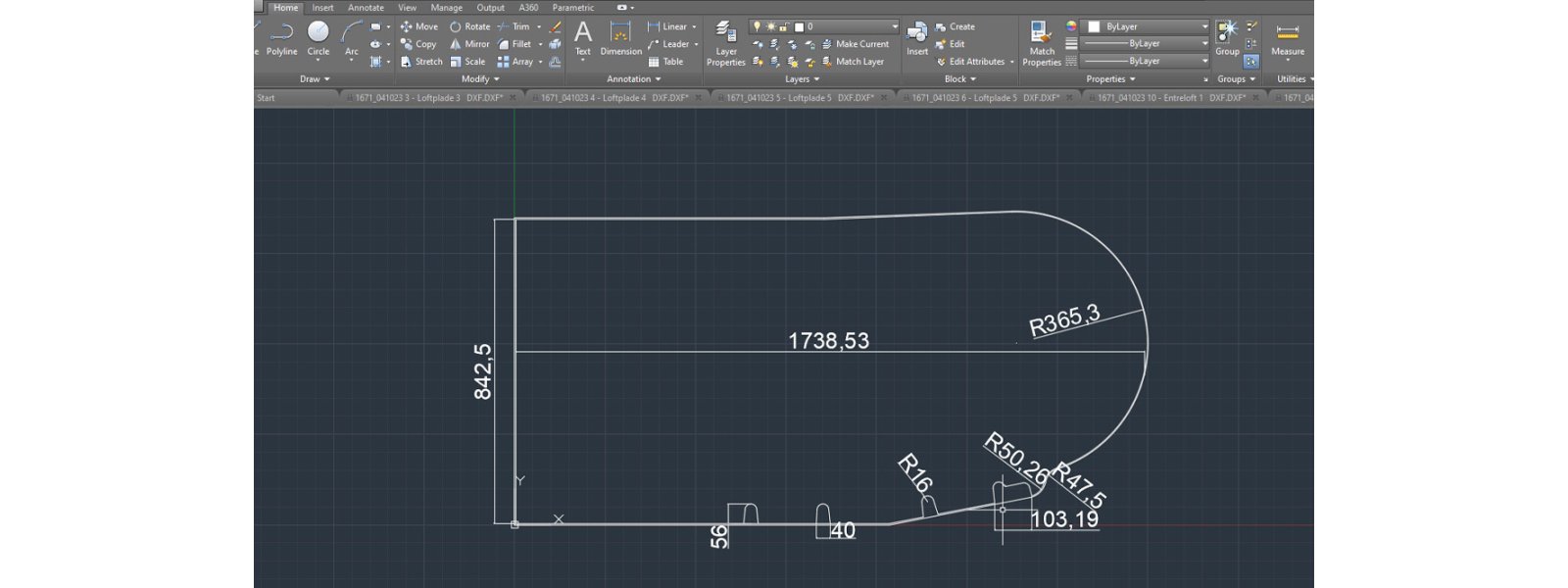Viewport: 1568px width, 588px height.
Task: Switch to the Annotate ribbon tab
Action: click(x=366, y=8)
